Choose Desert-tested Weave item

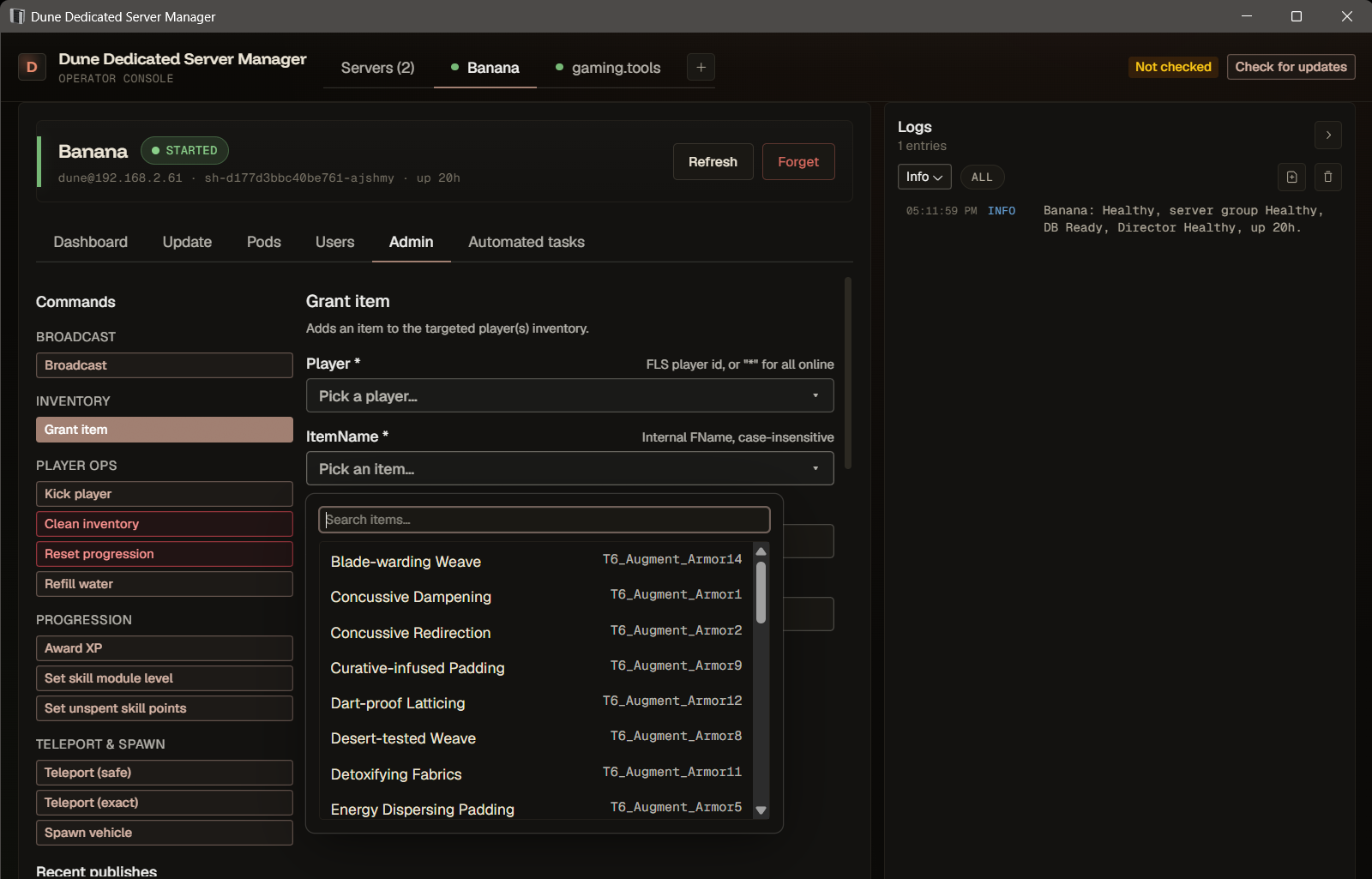[x=537, y=738]
